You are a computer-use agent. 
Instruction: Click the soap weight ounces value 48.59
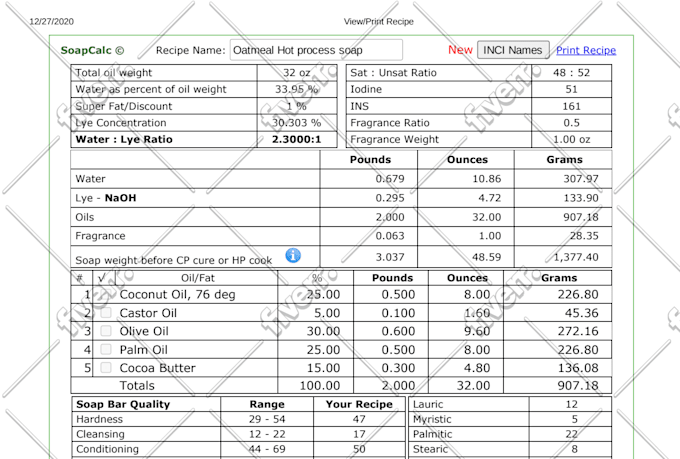(487, 257)
